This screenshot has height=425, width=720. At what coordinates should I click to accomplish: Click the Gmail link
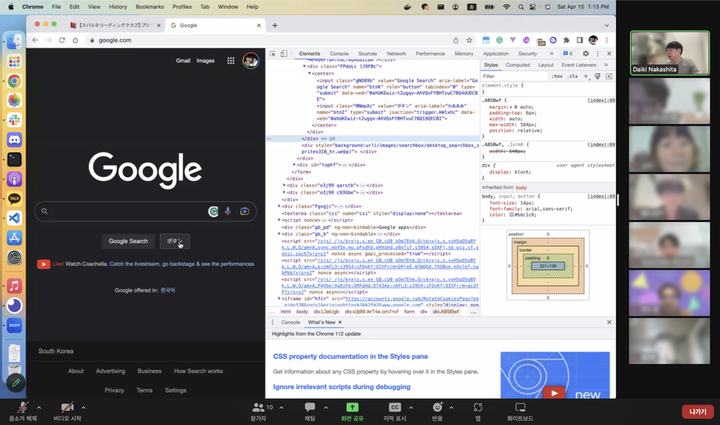pyautogui.click(x=183, y=61)
